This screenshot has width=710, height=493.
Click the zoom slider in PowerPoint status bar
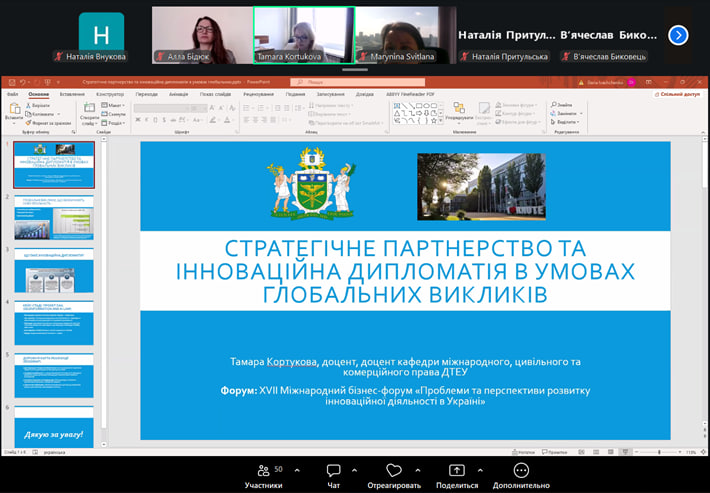[x=658, y=453]
